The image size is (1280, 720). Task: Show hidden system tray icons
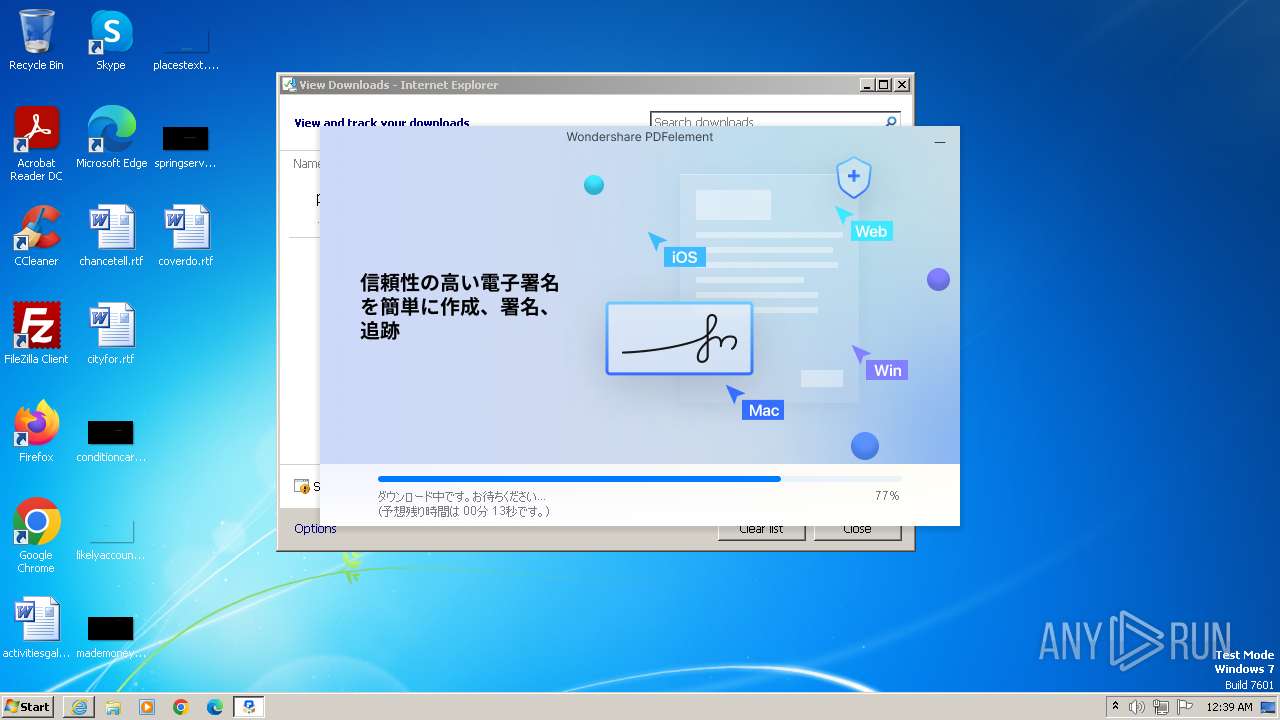[x=1115, y=707]
